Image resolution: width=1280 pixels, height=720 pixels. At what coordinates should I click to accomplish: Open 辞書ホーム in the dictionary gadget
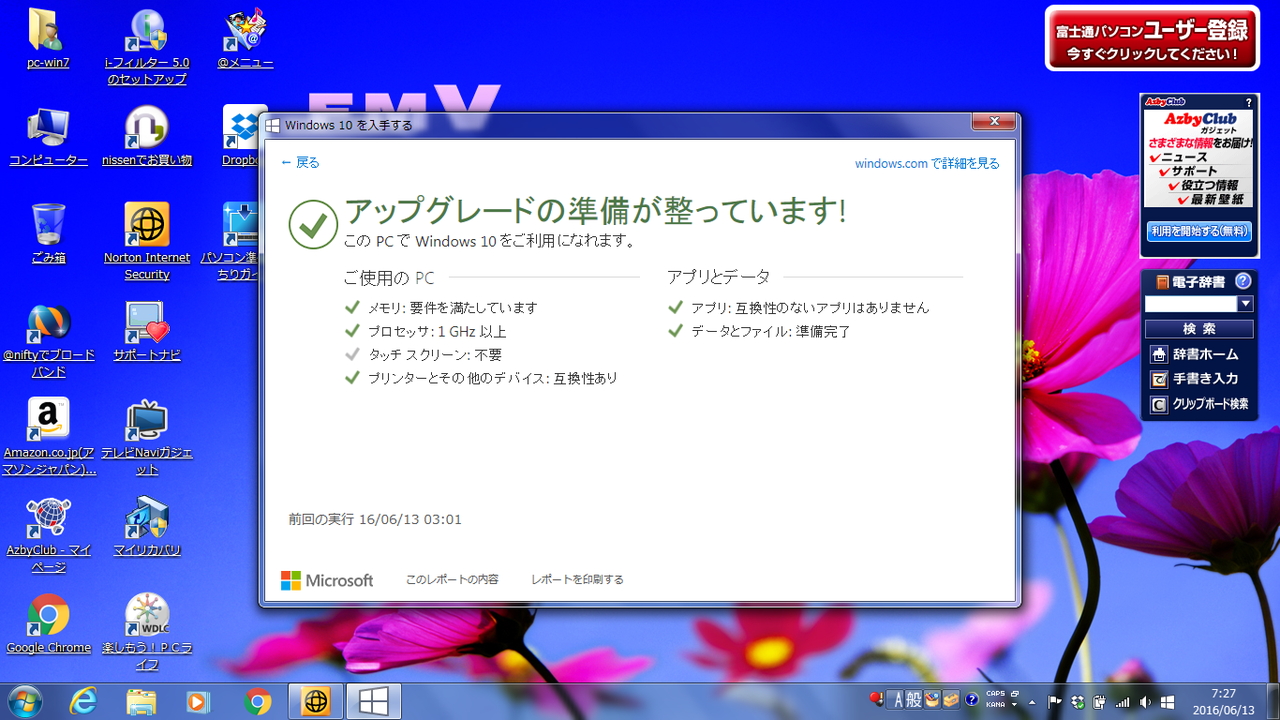(1200, 353)
